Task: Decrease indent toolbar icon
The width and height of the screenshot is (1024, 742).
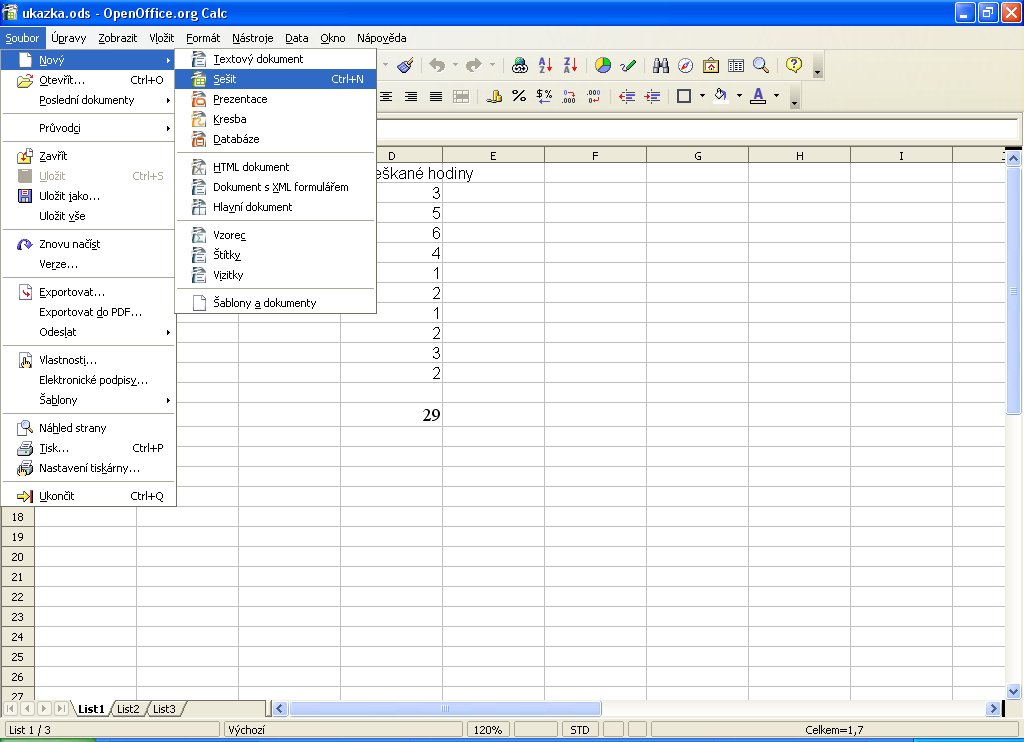Action: coord(627,97)
